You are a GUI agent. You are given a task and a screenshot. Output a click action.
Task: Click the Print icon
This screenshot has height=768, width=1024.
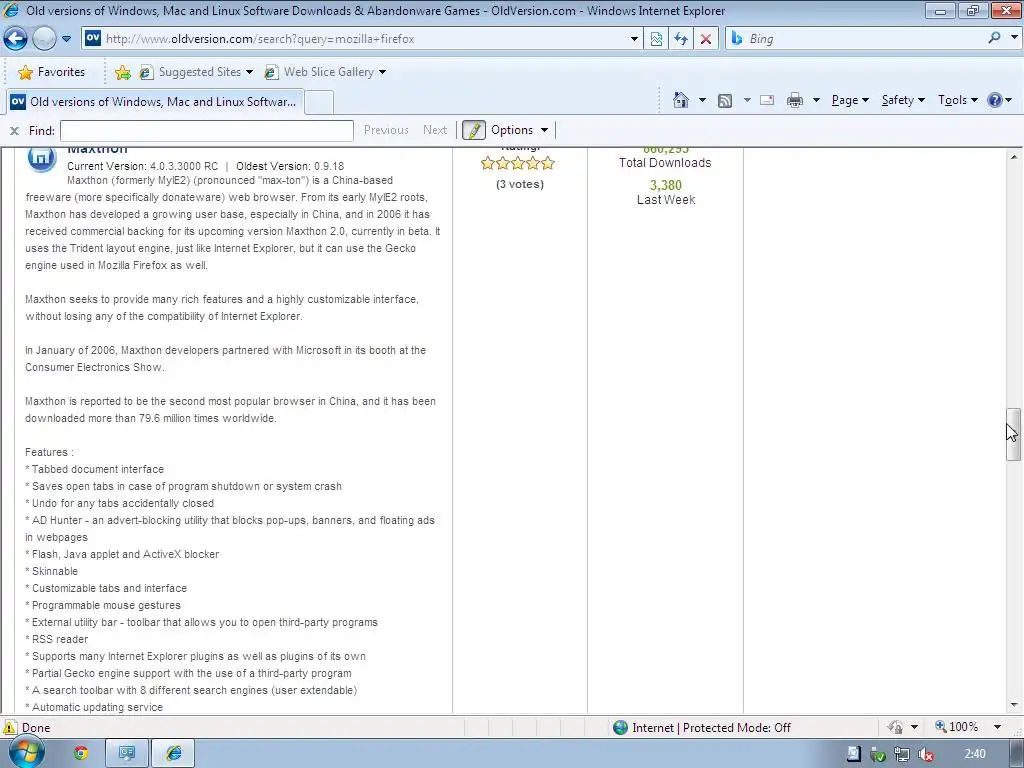(795, 100)
